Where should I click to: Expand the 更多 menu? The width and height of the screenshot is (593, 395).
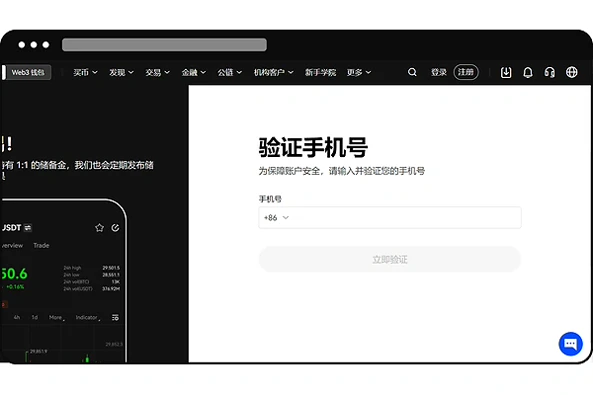coord(359,72)
